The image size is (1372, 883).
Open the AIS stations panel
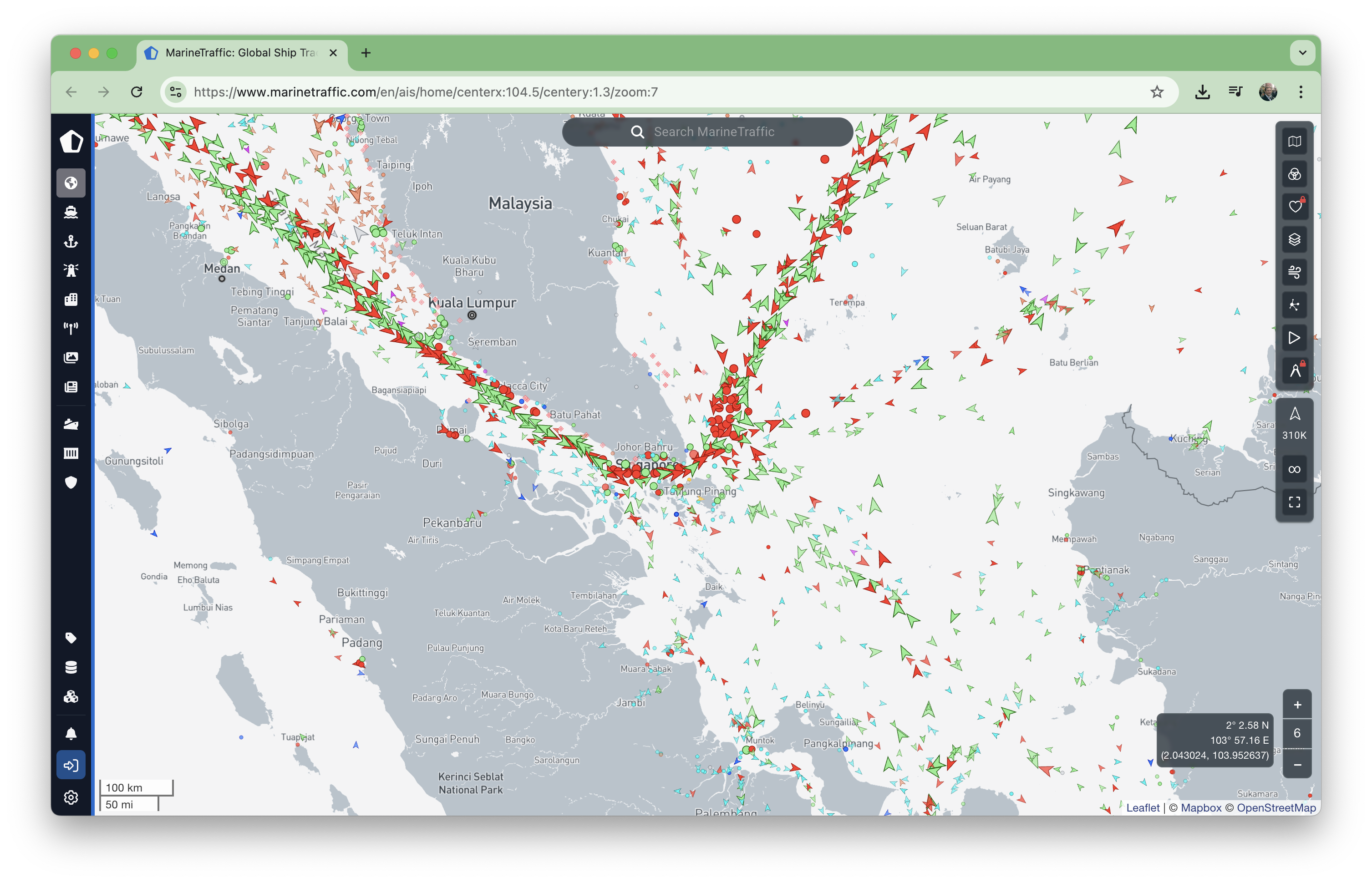71,327
